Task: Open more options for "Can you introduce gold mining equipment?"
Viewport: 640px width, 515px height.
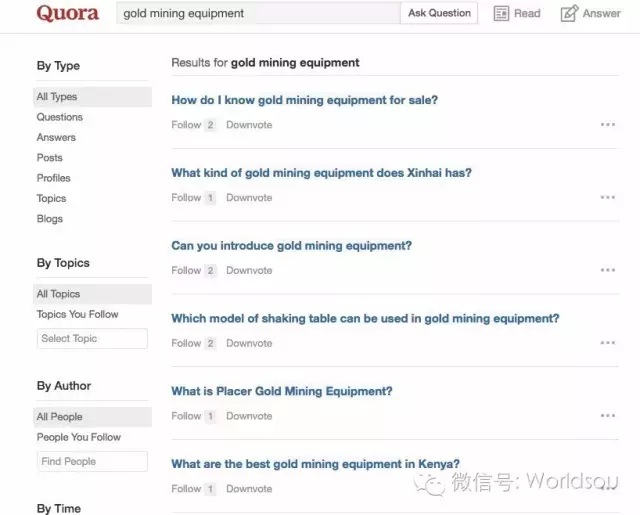Action: (x=608, y=270)
